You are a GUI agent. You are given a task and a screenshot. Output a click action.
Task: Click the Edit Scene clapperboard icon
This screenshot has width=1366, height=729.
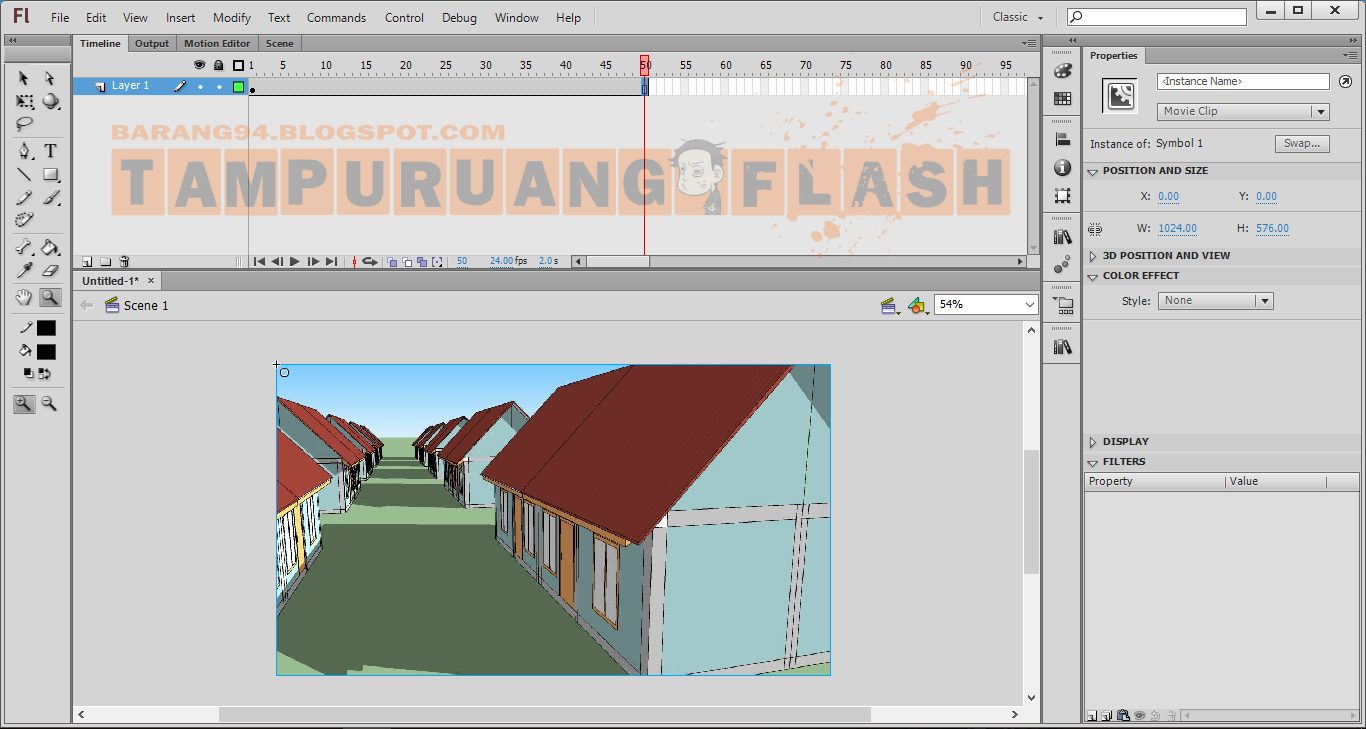[889, 305]
